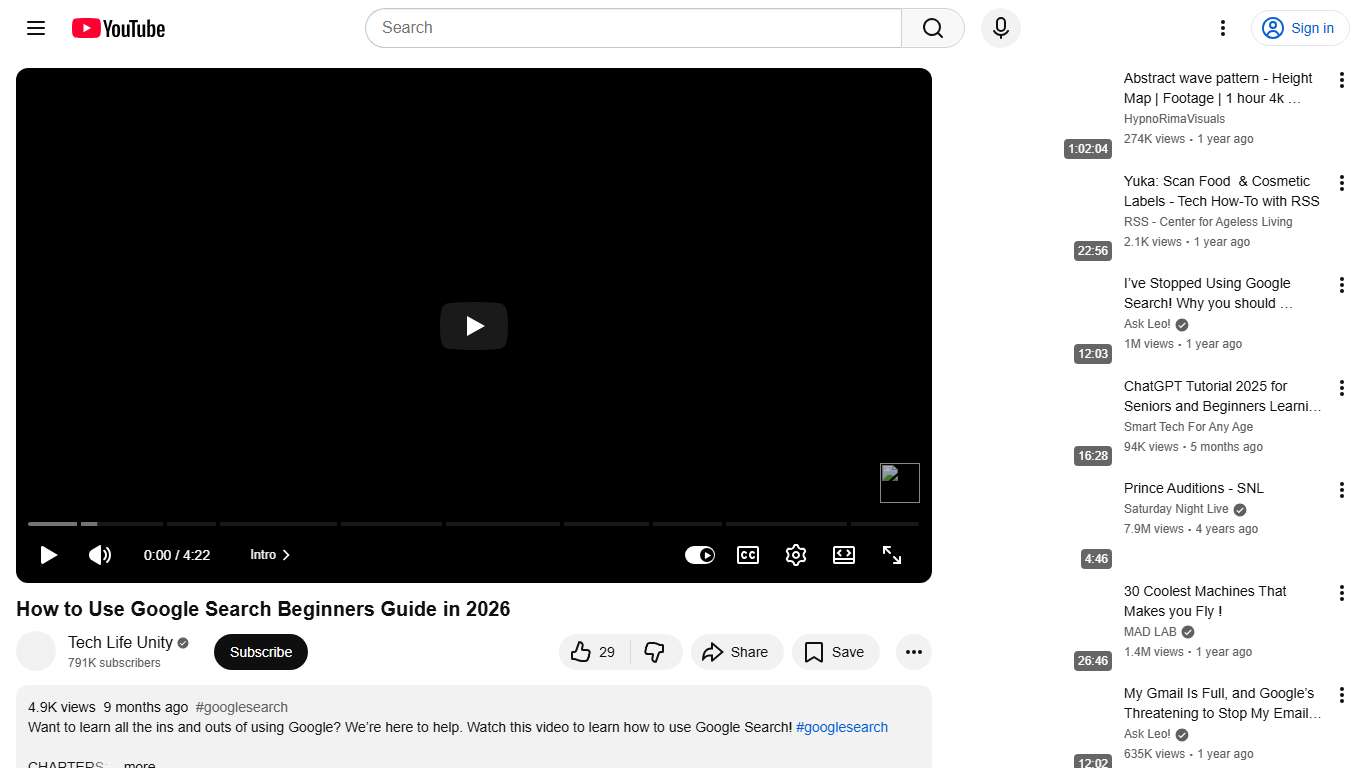Viewport: 1366px width, 768px height.
Task: Open options for the SNL video
Action: [x=1341, y=489]
